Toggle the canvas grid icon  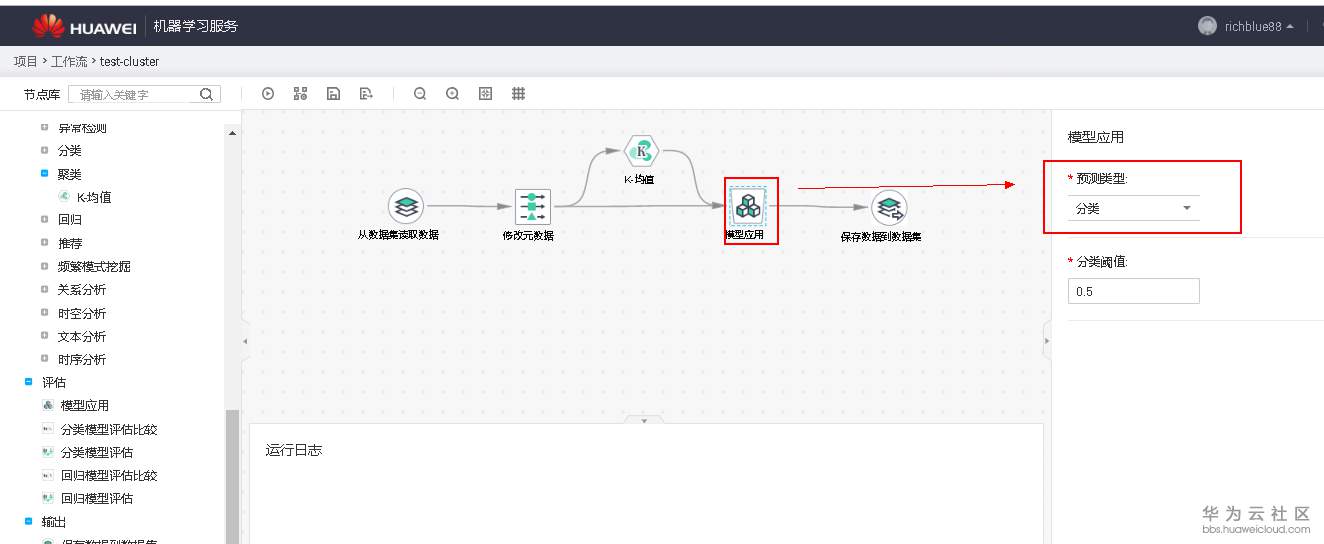tap(519, 94)
